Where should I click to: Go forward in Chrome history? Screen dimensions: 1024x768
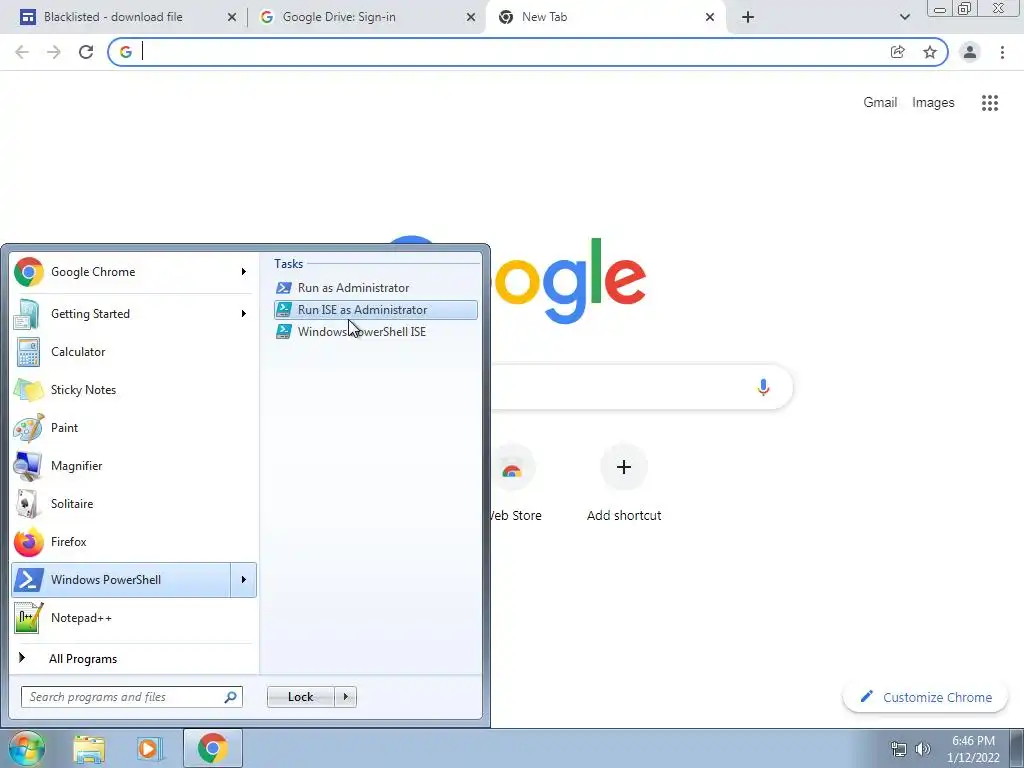pyautogui.click(x=54, y=52)
